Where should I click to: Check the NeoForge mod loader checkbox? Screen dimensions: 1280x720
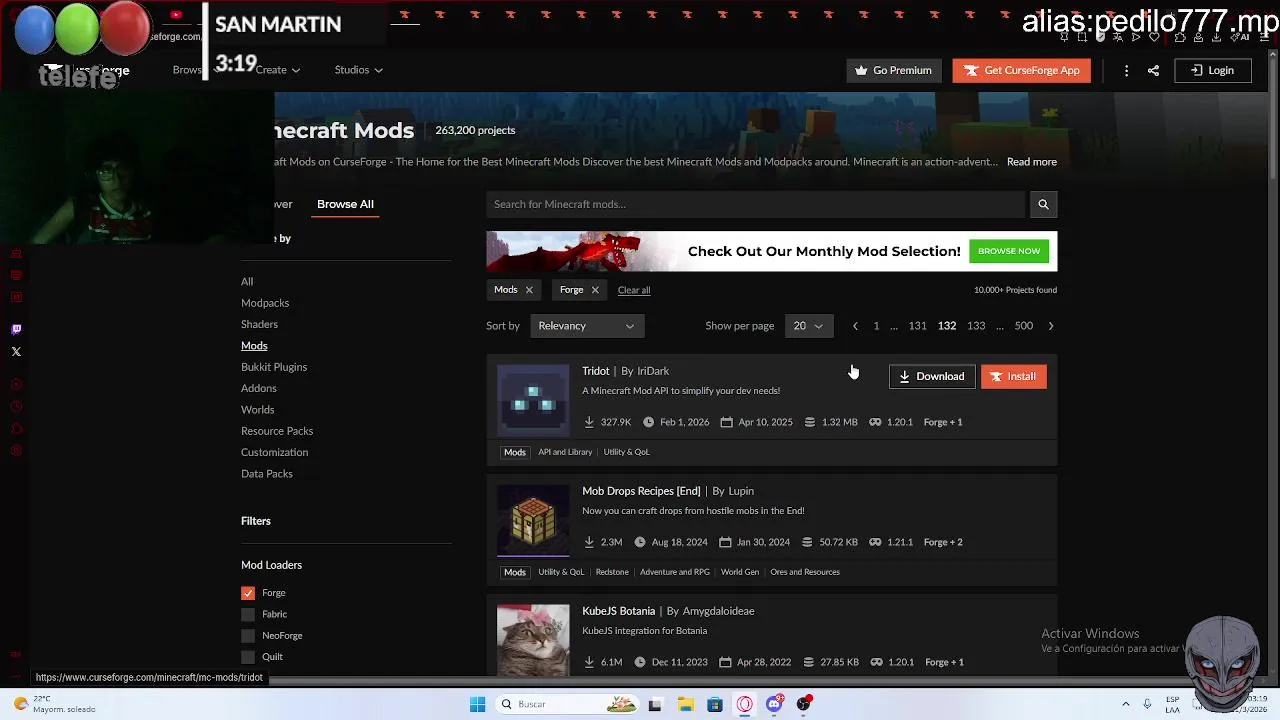(x=248, y=636)
